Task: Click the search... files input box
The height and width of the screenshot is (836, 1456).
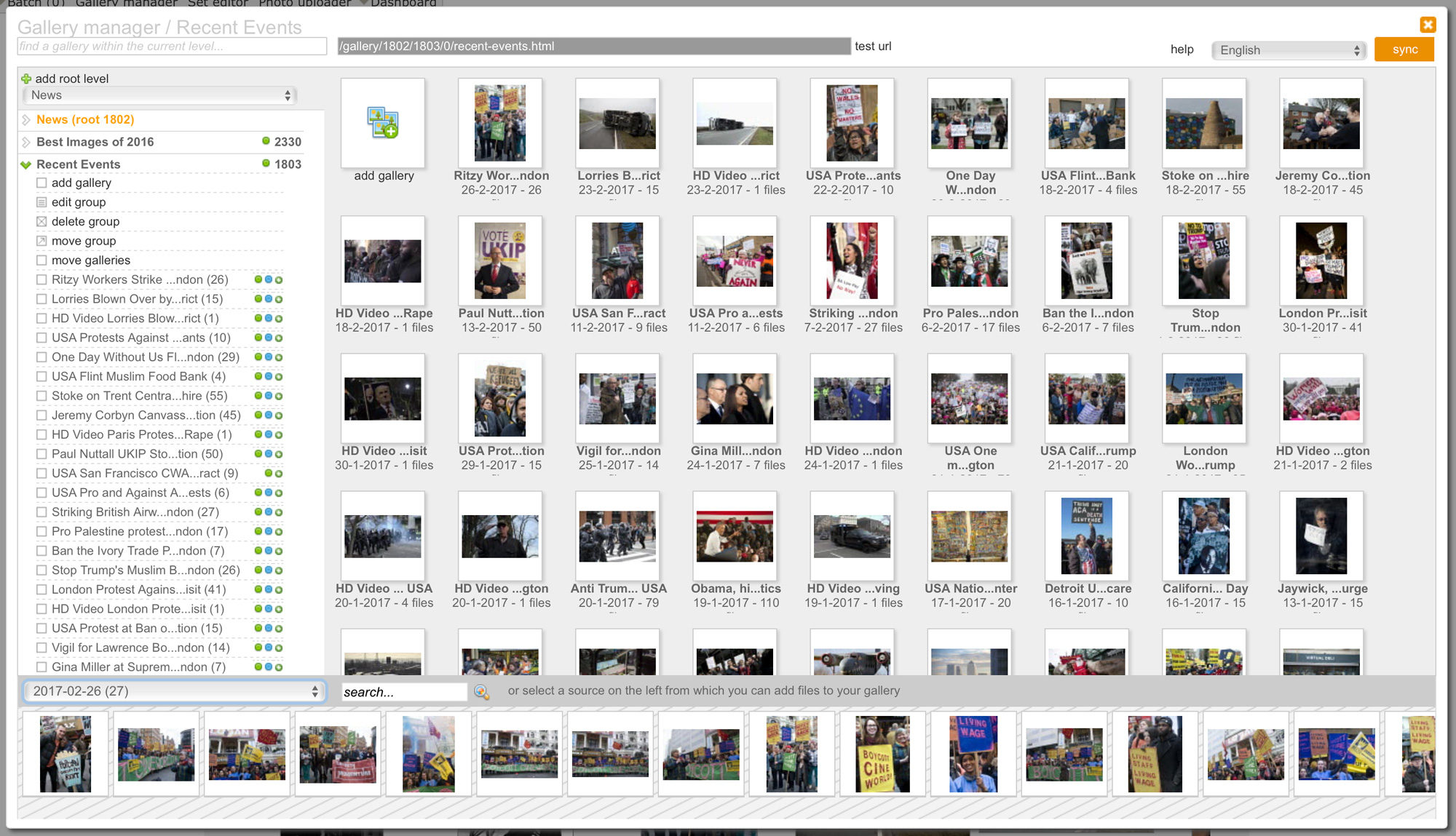Action: (404, 692)
